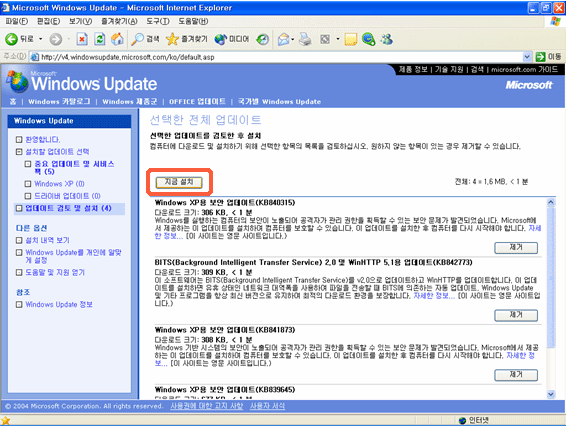Screen dimensions: 566x427
Task: Open the Back button history dropdown
Action: click(x=40, y=39)
